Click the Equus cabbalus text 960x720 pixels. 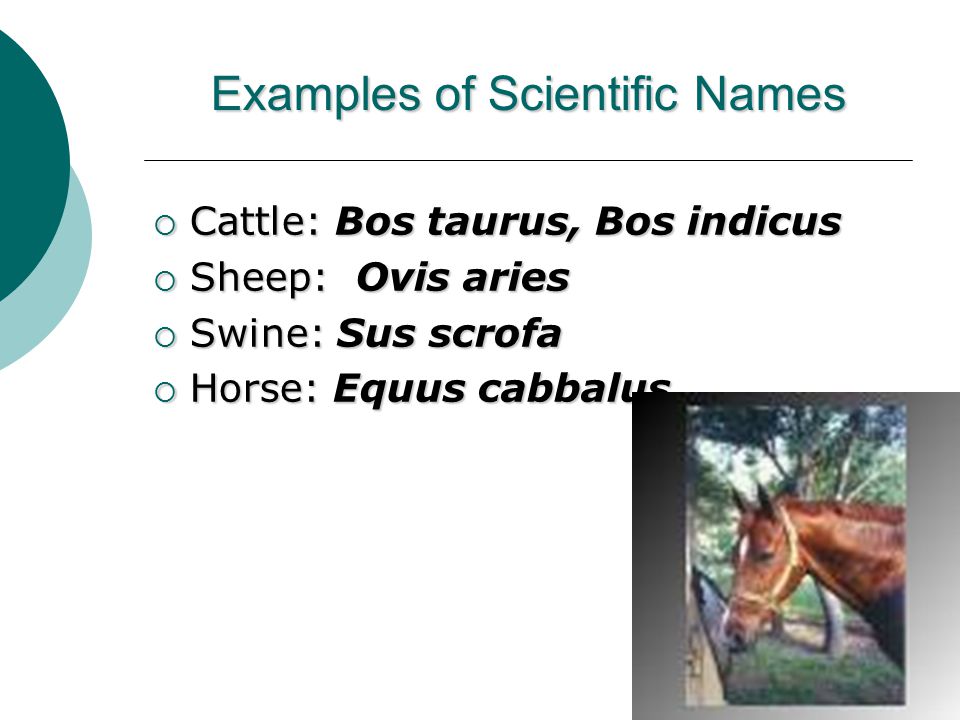click(502, 389)
